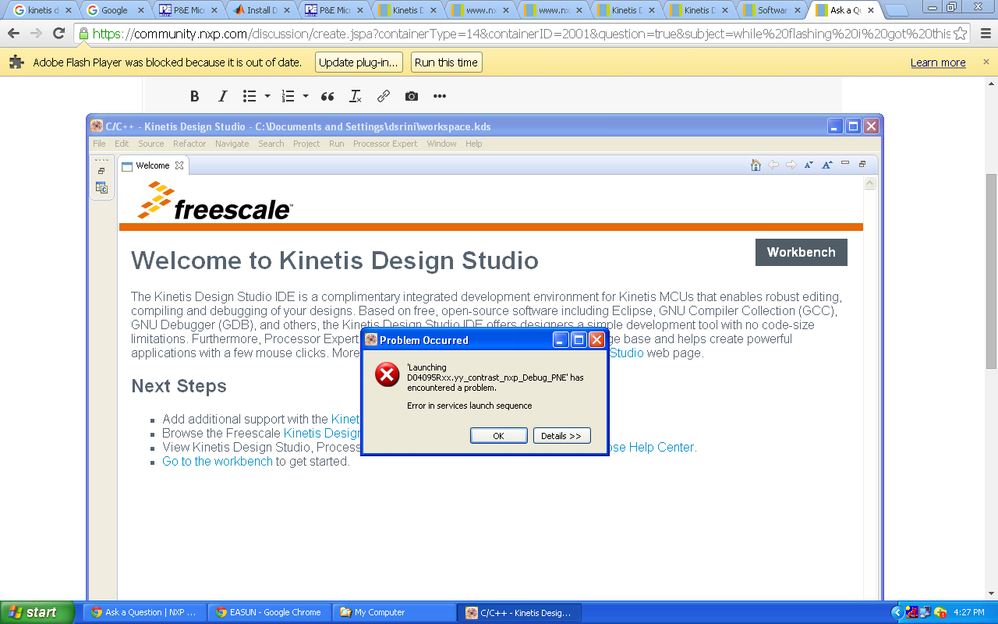Viewport: 998px width, 624px height.
Task: Click restore icon in left trim bar
Action: coord(101,171)
